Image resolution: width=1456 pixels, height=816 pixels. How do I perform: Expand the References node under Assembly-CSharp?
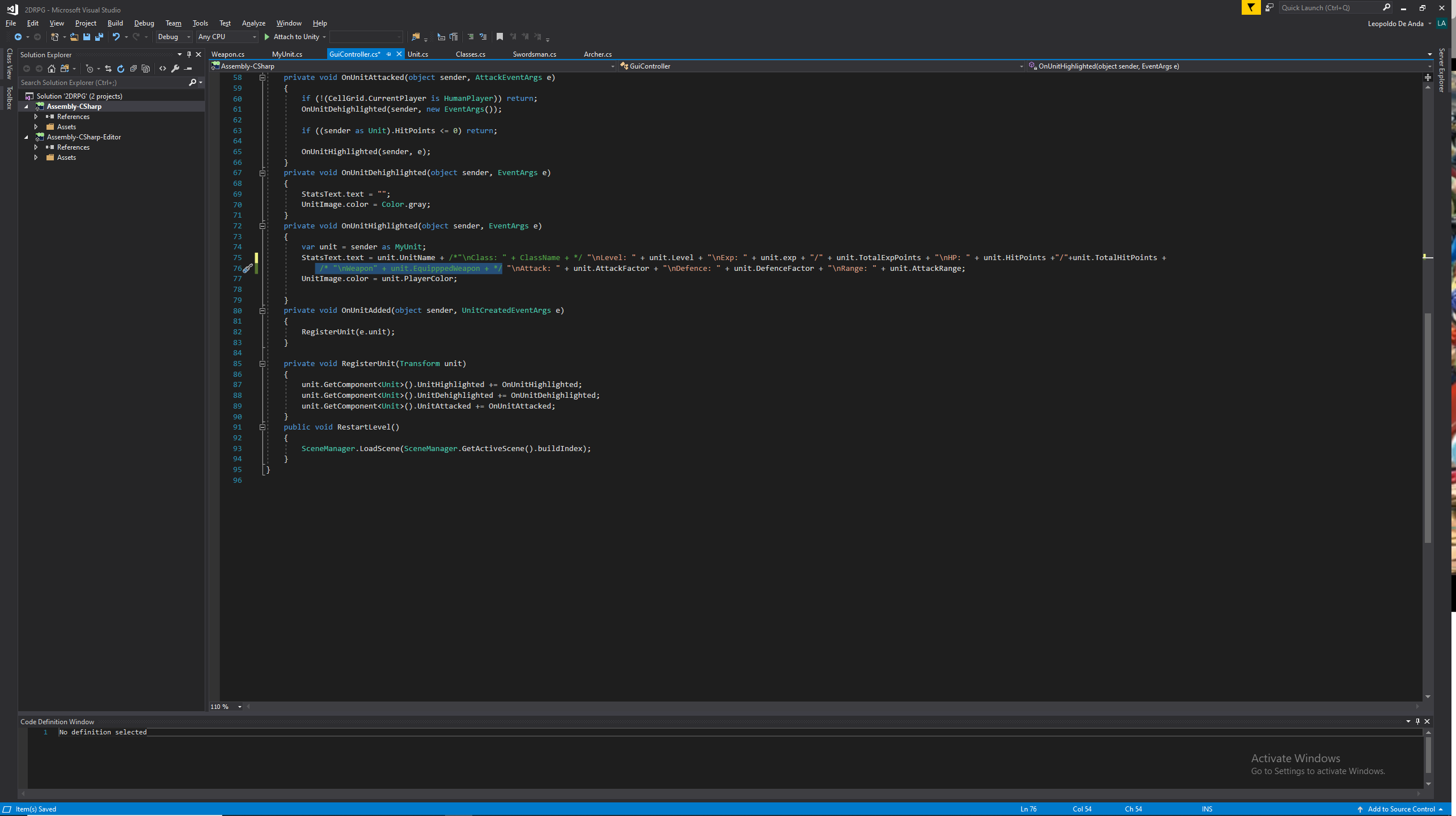(x=36, y=117)
